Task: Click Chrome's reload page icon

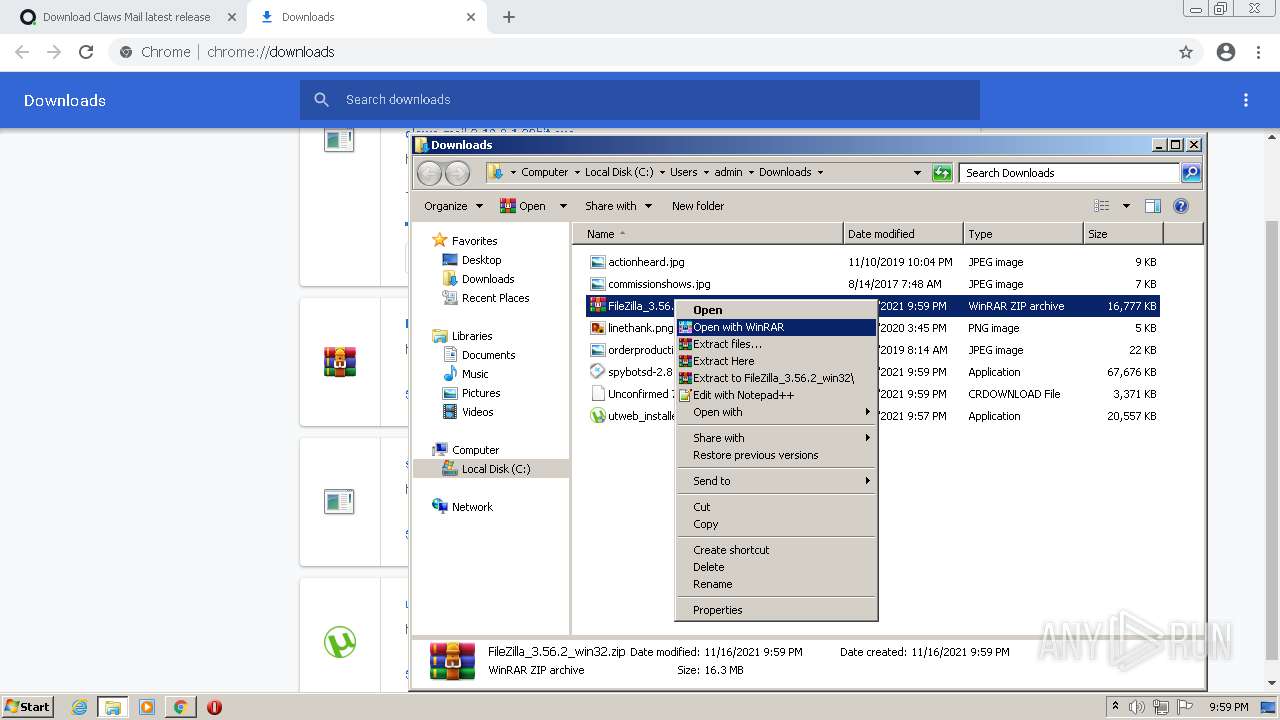Action: pyautogui.click(x=86, y=52)
